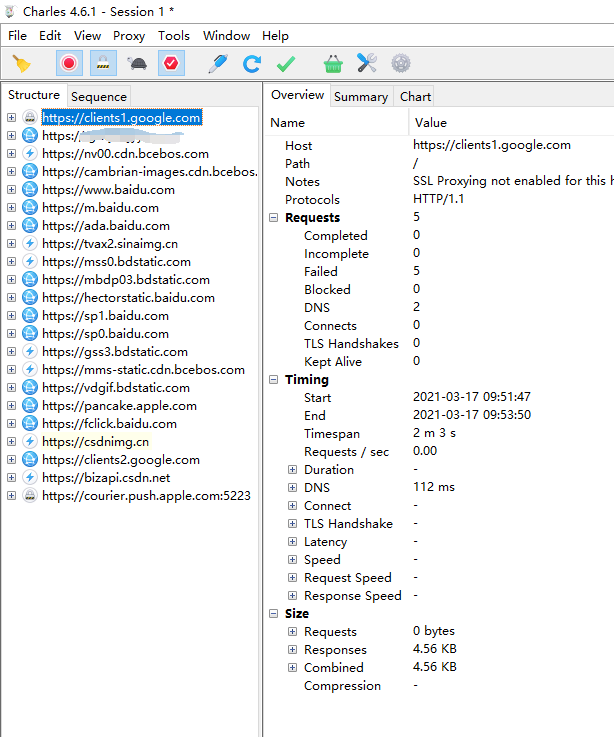
Task: Collapse the Timing section
Action: coord(274,379)
